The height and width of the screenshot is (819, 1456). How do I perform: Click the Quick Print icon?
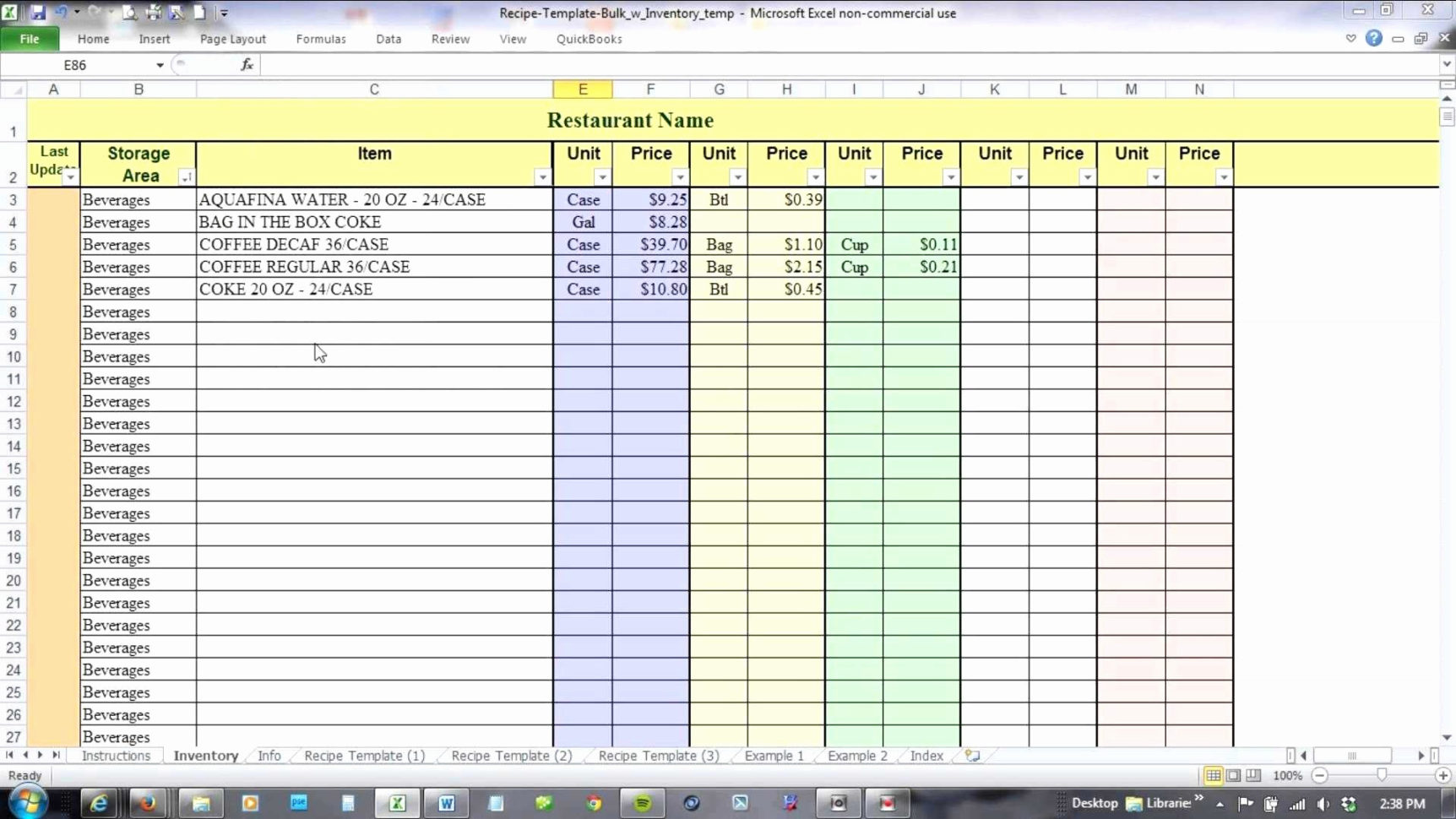(153, 13)
